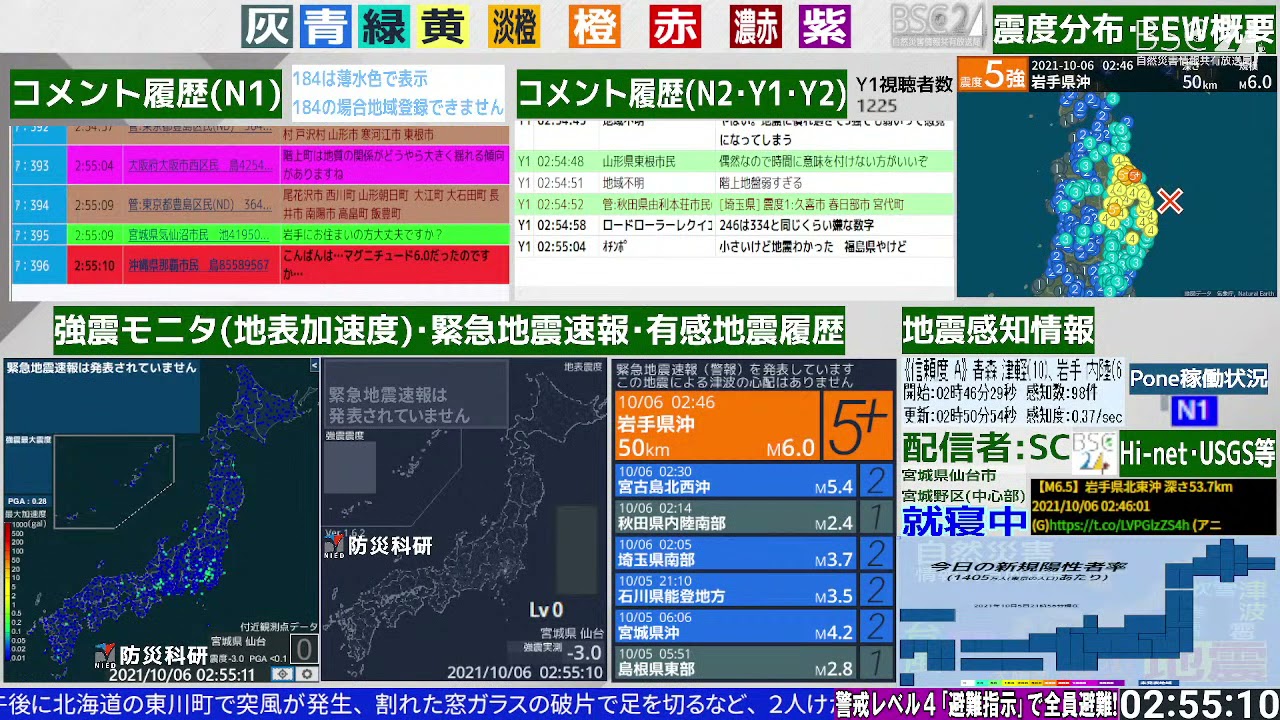Select the 宮古島北西沖 M5.4 history entry
This screenshot has height=720, width=1280.
coord(735,480)
